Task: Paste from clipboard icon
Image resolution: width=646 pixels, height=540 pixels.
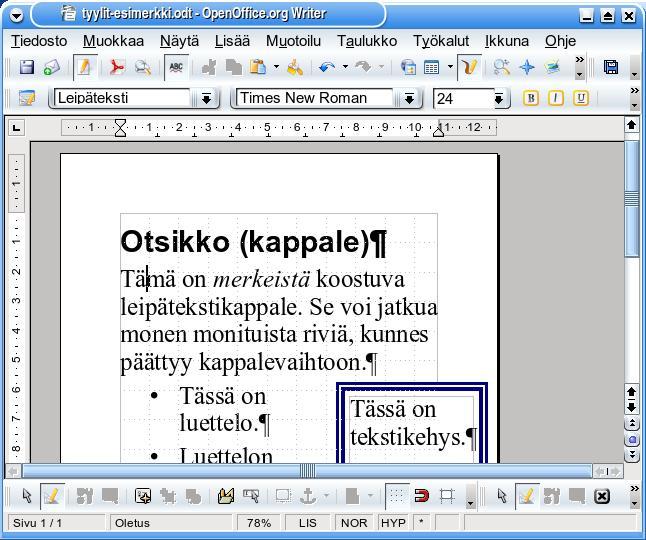Action: pos(258,67)
